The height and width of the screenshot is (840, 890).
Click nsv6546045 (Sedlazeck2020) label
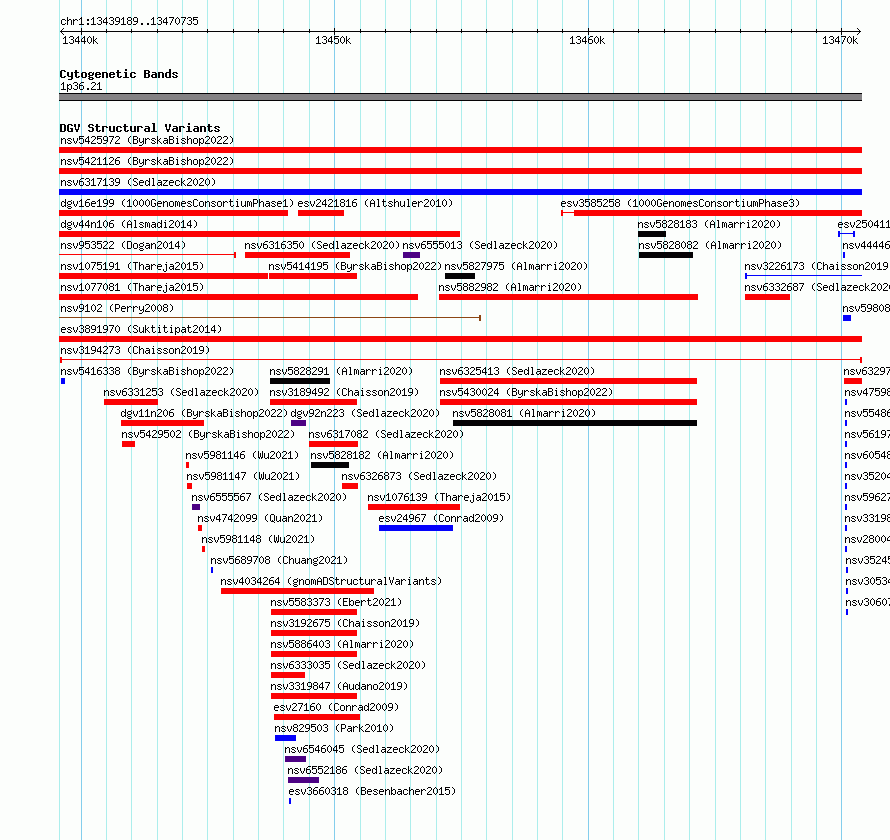pyautogui.click(x=362, y=749)
